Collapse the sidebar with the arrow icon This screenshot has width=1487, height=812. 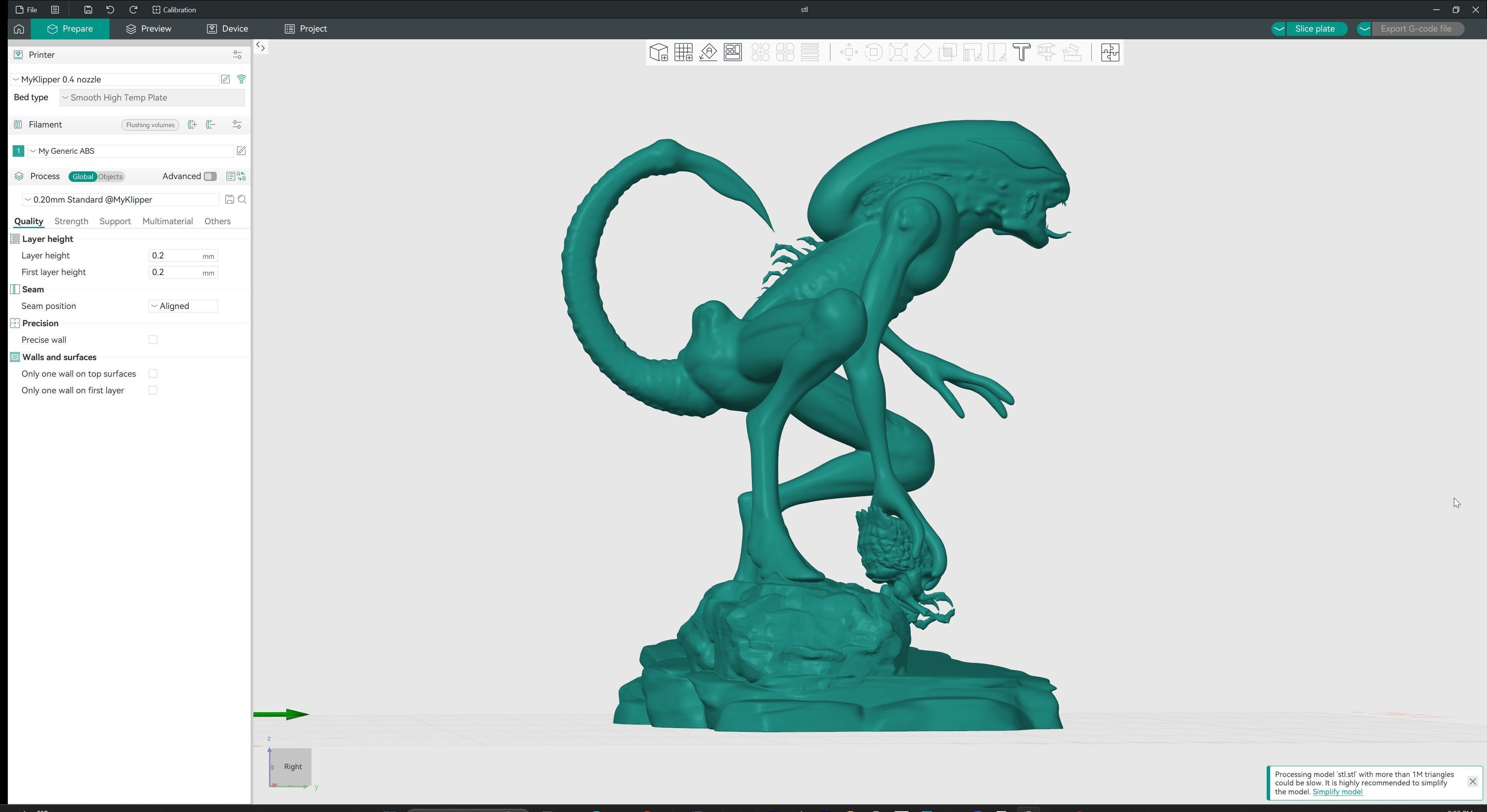click(261, 47)
